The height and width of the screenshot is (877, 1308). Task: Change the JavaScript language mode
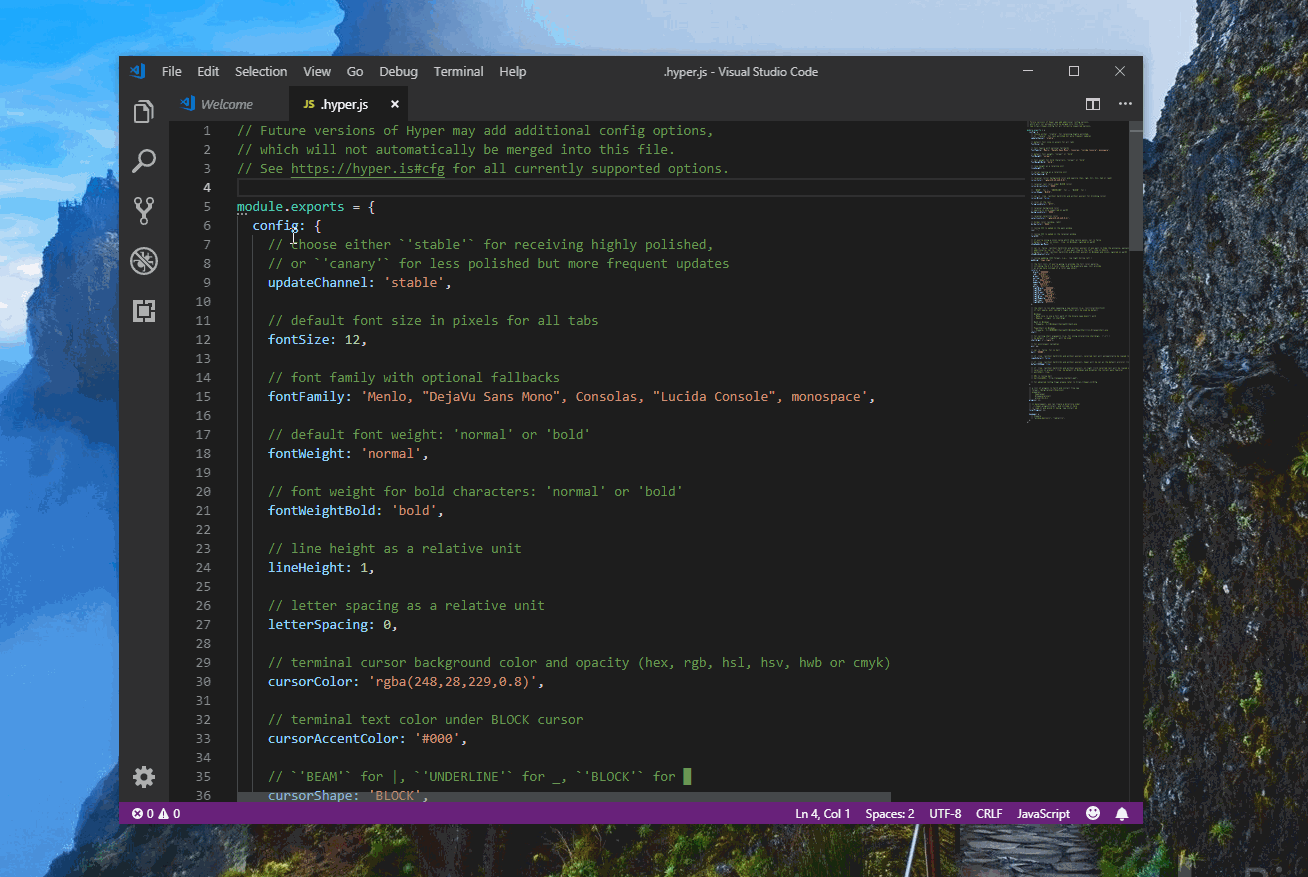point(1043,813)
